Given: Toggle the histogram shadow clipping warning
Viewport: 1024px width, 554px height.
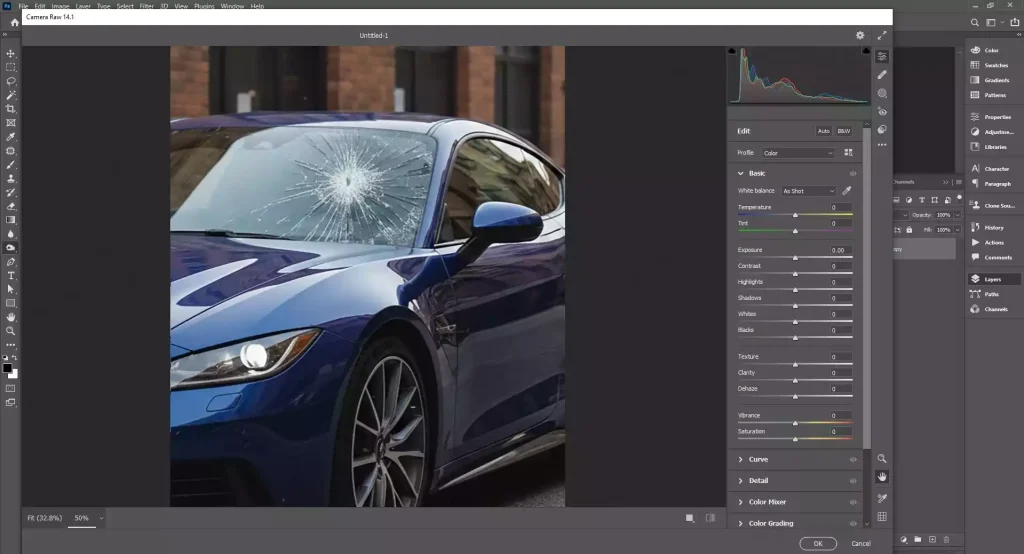Looking at the screenshot, I should (732, 51).
